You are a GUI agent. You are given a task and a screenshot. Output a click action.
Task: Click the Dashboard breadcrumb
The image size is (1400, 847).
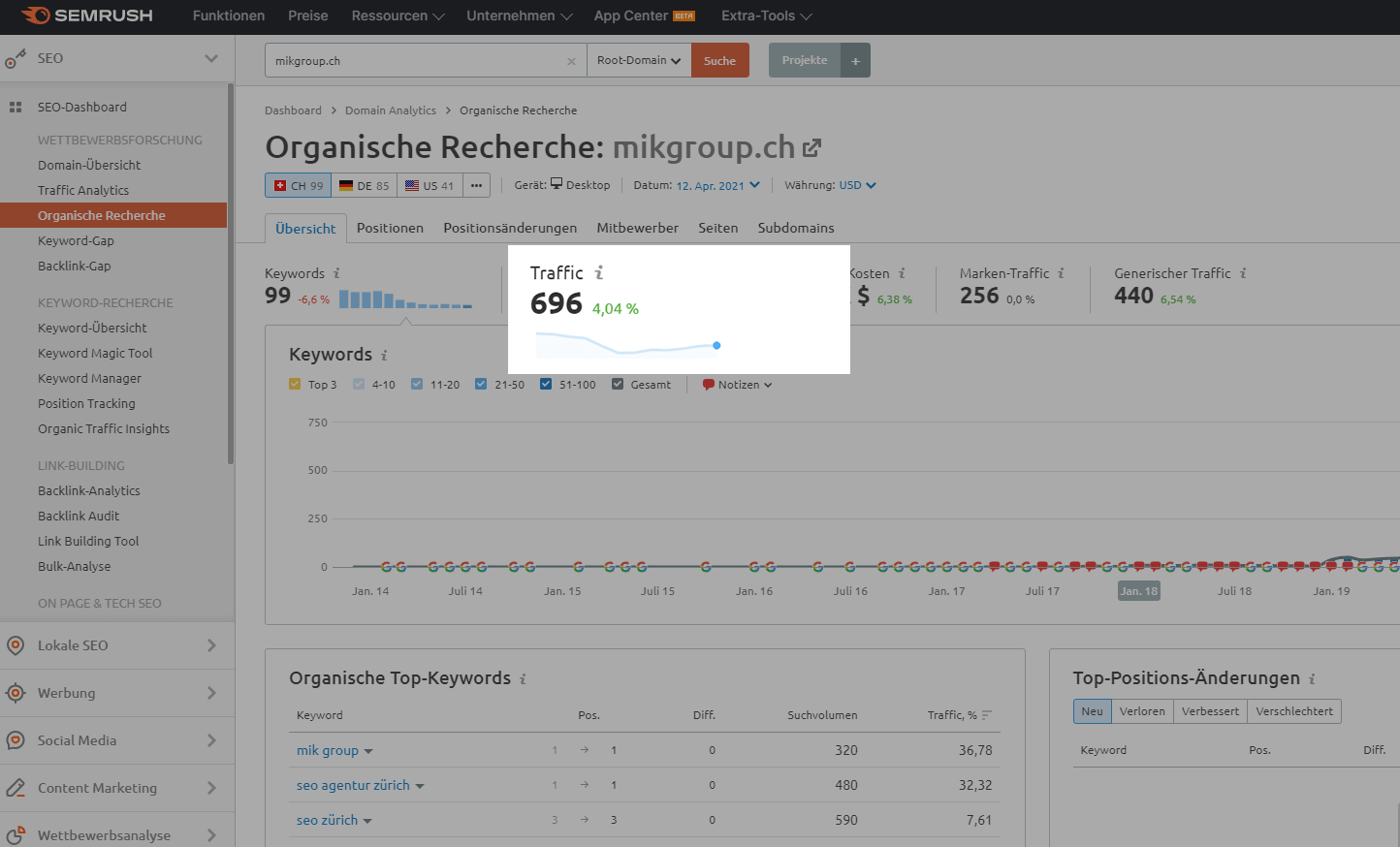click(x=293, y=110)
